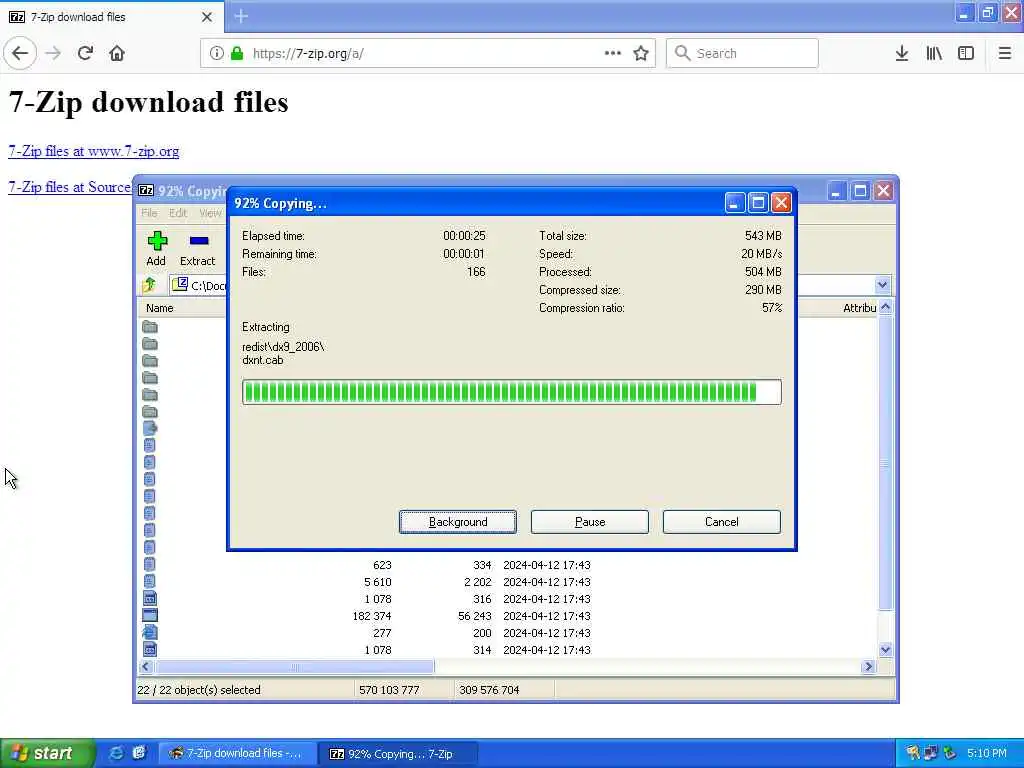Reload the current page
The image size is (1024, 768).
(85, 53)
